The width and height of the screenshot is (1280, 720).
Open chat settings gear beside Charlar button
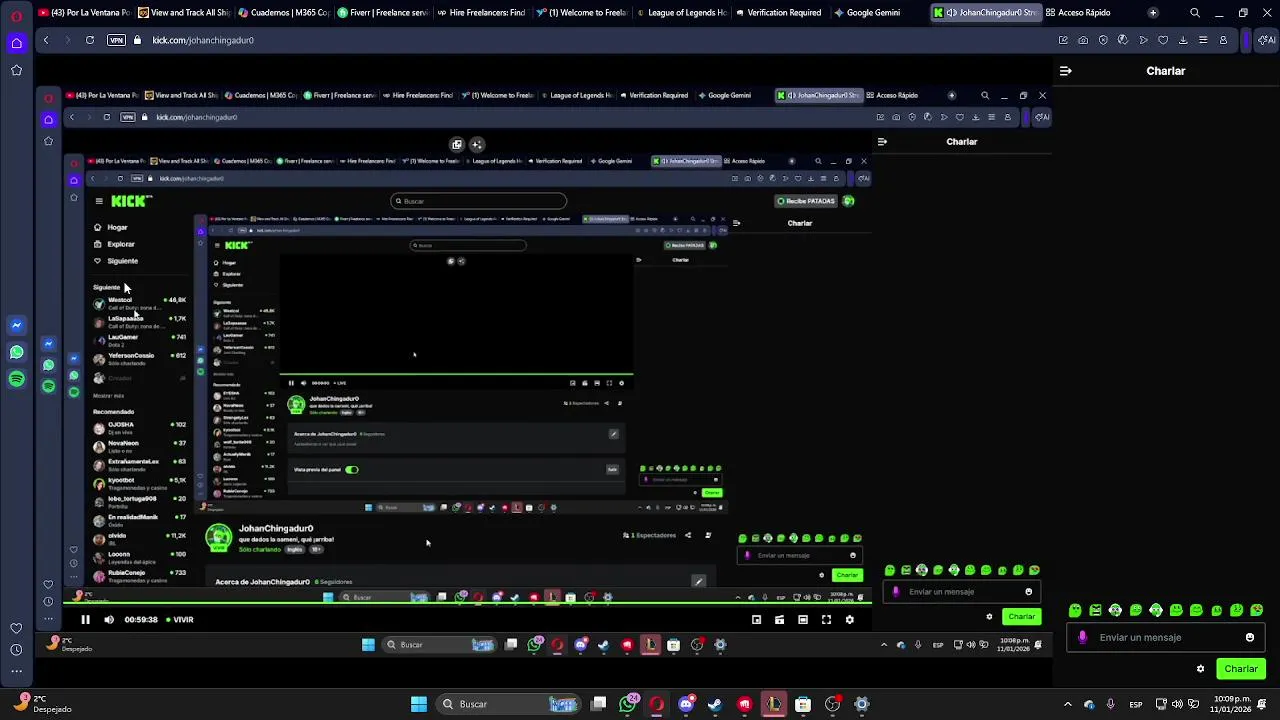(1200, 669)
